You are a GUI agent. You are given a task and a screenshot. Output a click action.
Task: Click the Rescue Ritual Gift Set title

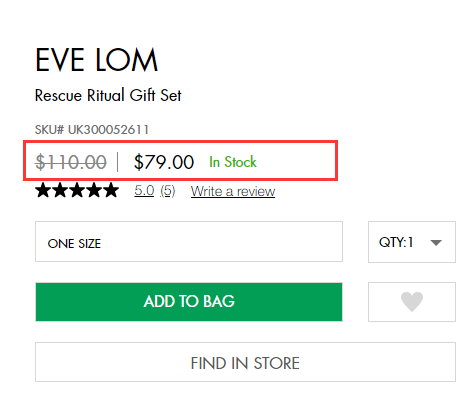[108, 95]
